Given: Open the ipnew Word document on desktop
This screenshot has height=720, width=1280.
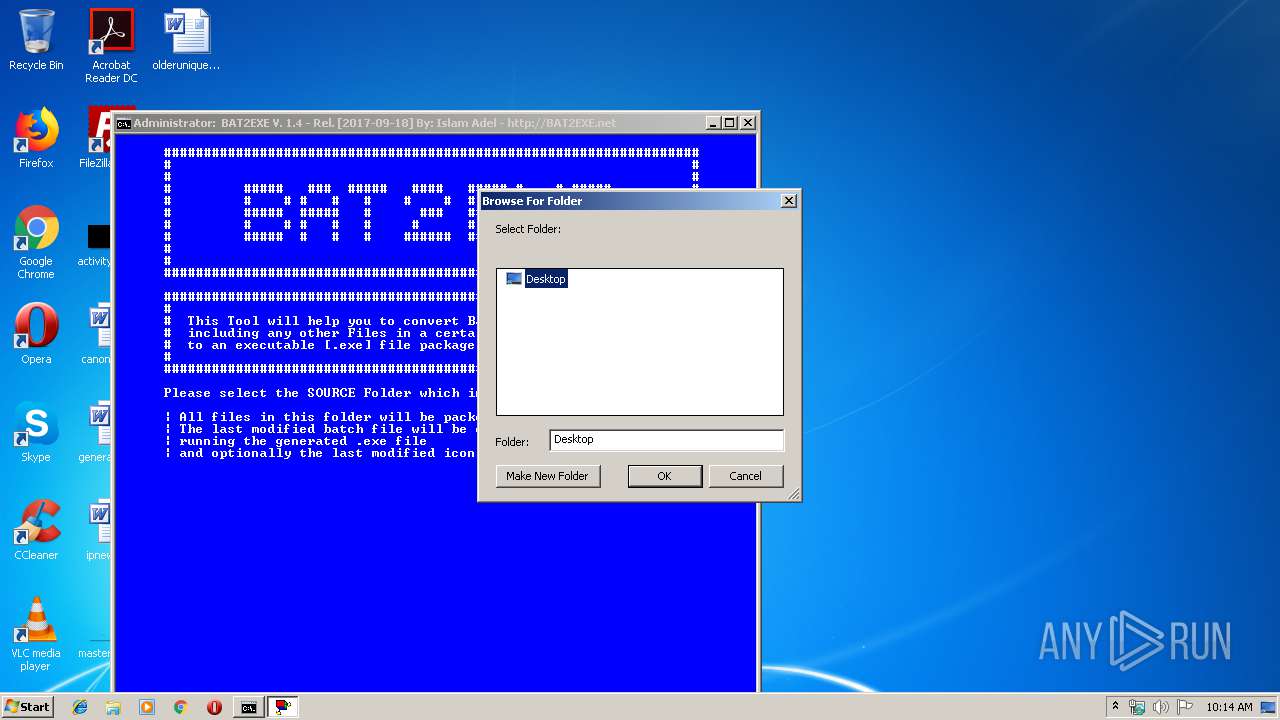Looking at the screenshot, I should 97,530.
